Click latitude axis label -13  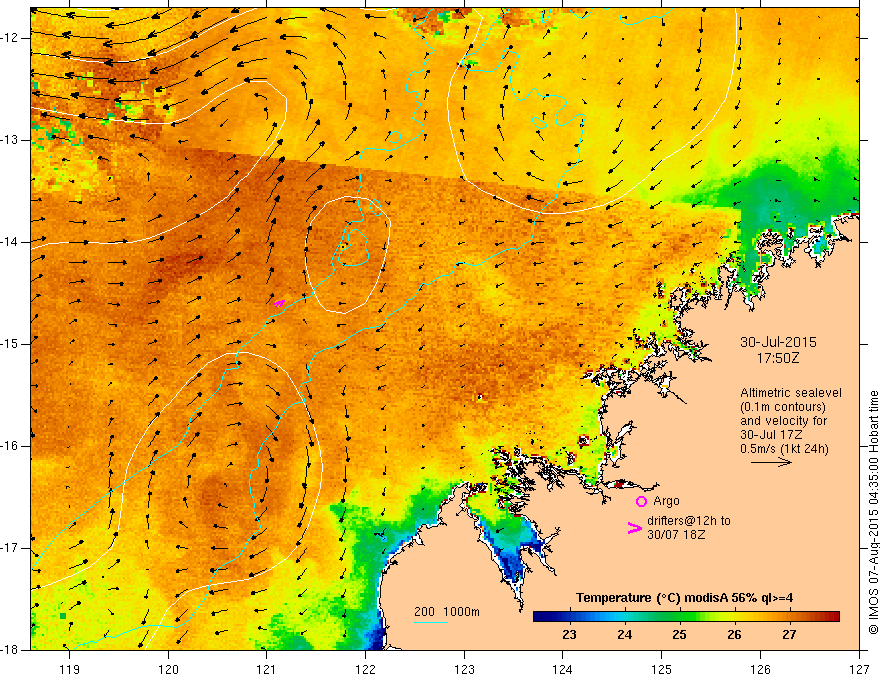click(x=10, y=140)
